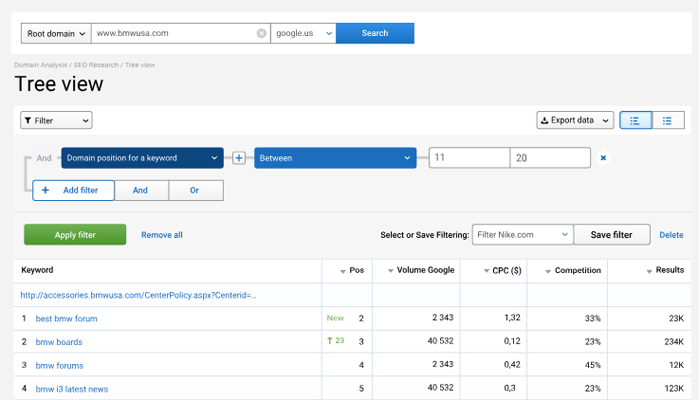Click the 12K results value
Screen dimensions: 700x400
click(676, 365)
